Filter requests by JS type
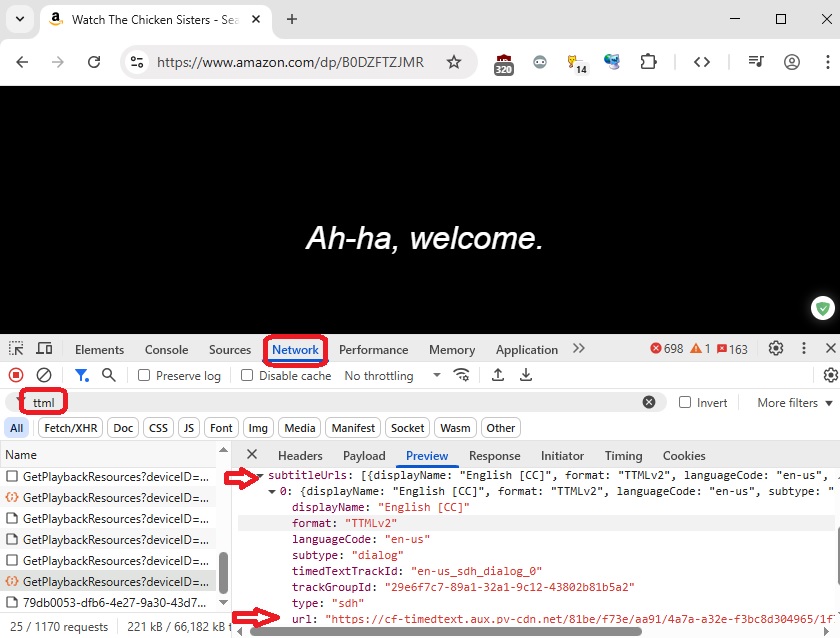Viewport: 840px width, 638px height. [x=189, y=428]
